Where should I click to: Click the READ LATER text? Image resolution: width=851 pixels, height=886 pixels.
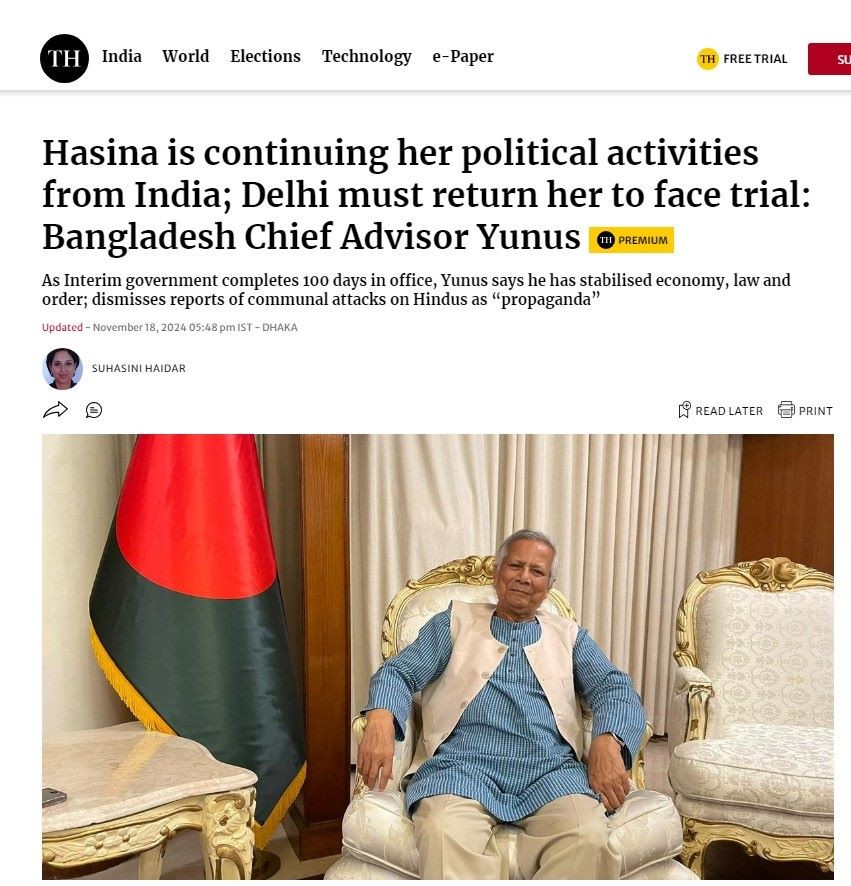click(x=729, y=411)
